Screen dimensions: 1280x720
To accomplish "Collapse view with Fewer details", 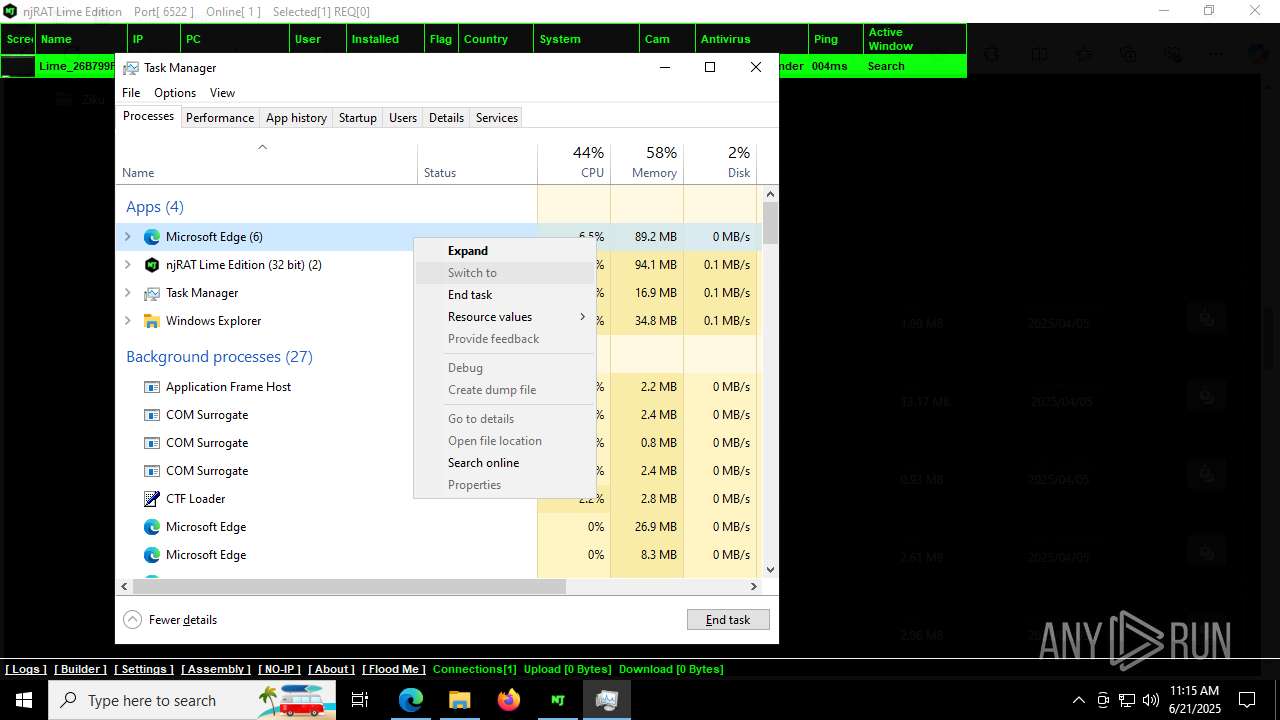I will tap(170, 620).
